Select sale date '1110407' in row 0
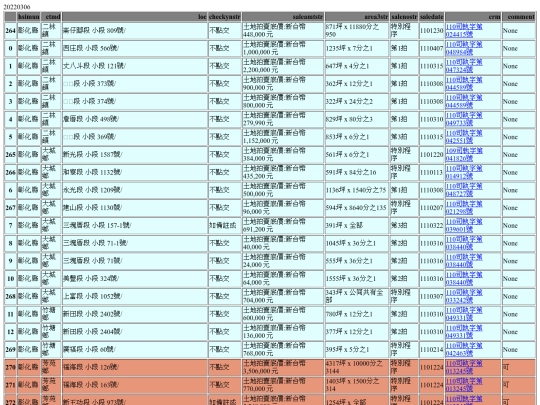This screenshot has width=540, height=405. click(432, 48)
